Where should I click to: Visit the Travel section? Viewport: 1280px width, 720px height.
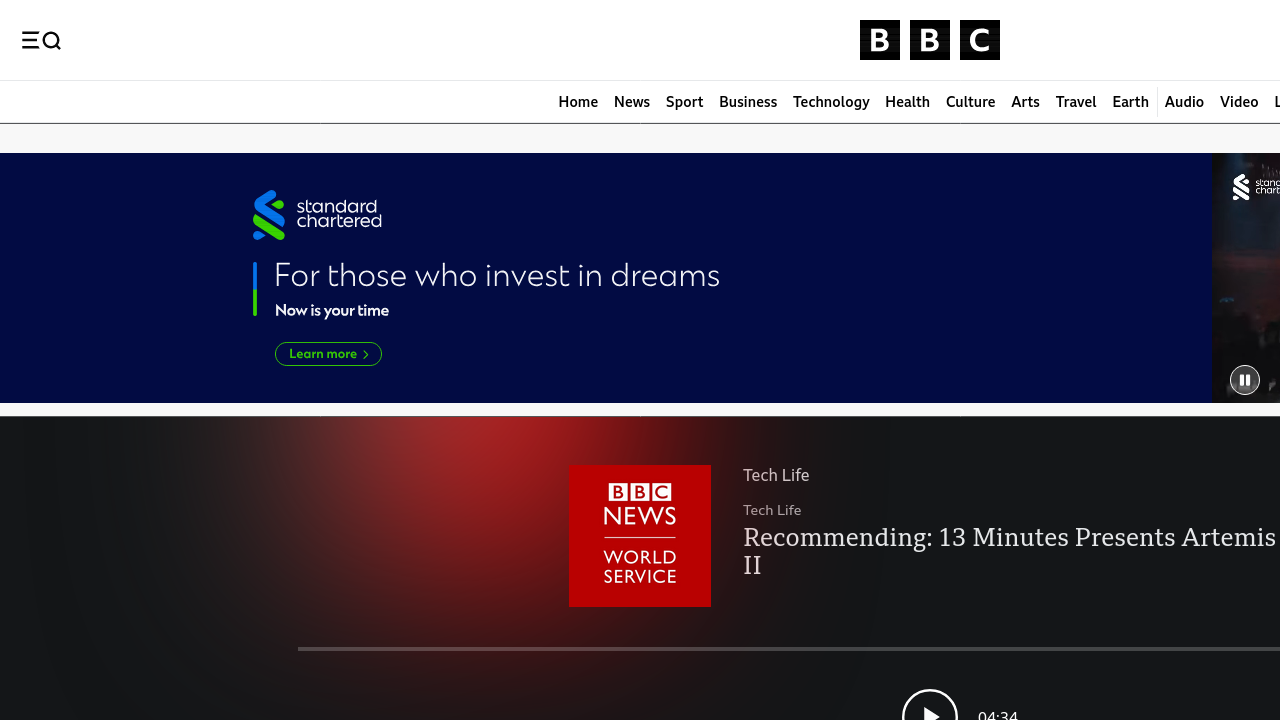[1076, 102]
